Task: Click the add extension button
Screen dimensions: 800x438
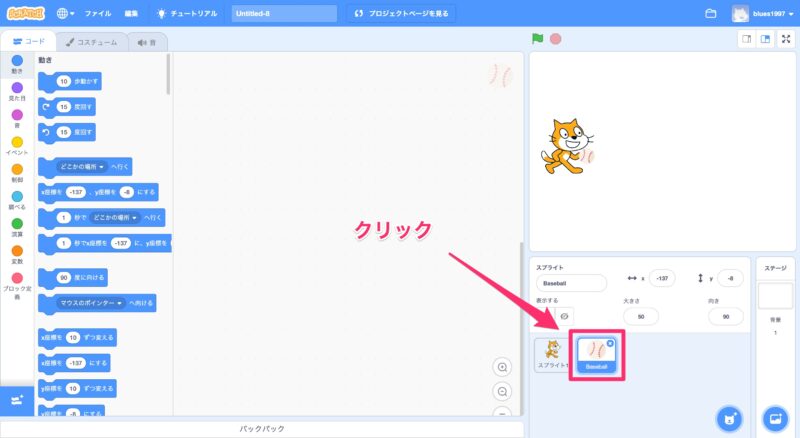Action: coord(17,399)
